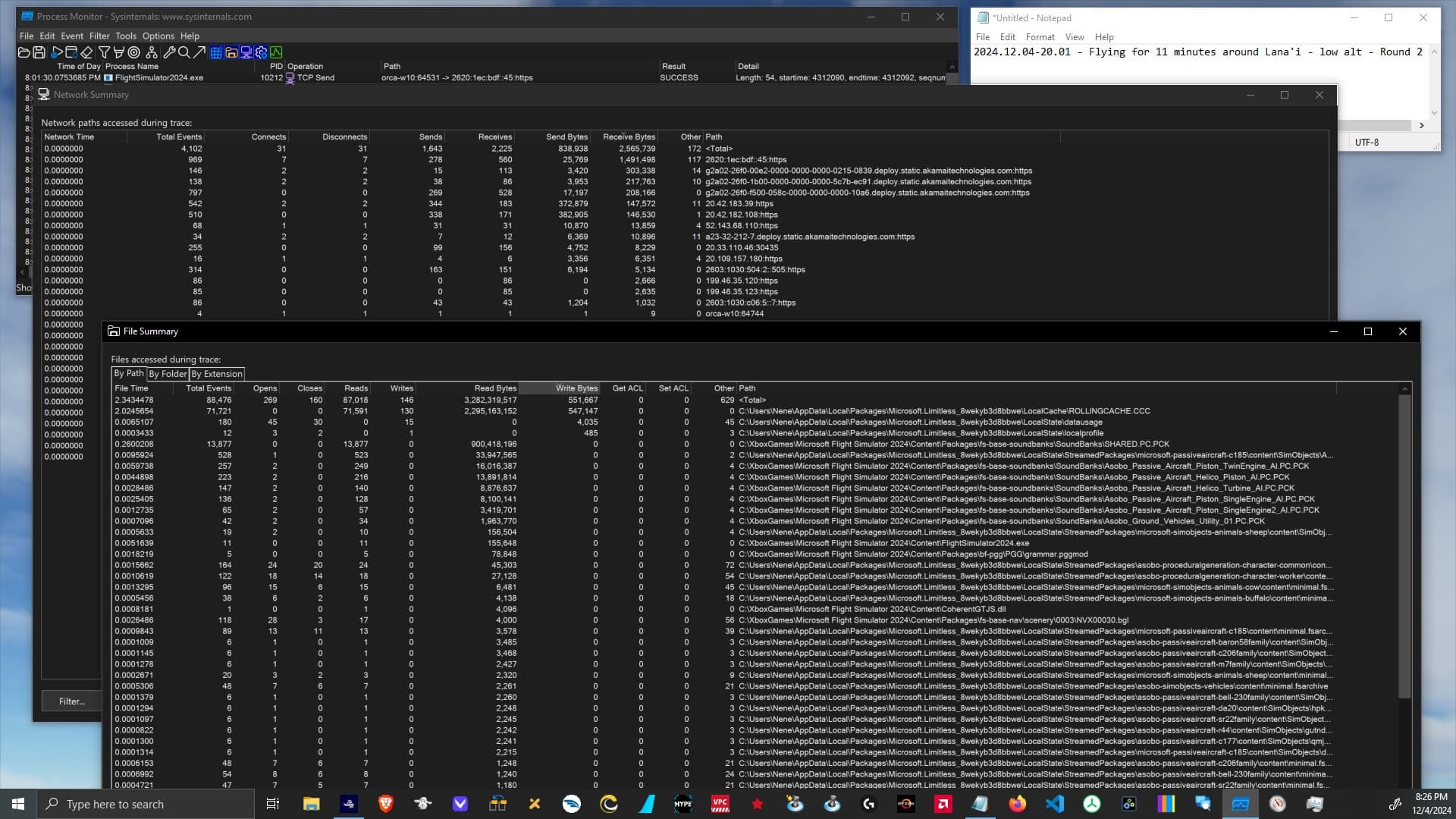Click the Jump To arrow icon
This screenshot has width=1456, height=819.
[x=199, y=52]
